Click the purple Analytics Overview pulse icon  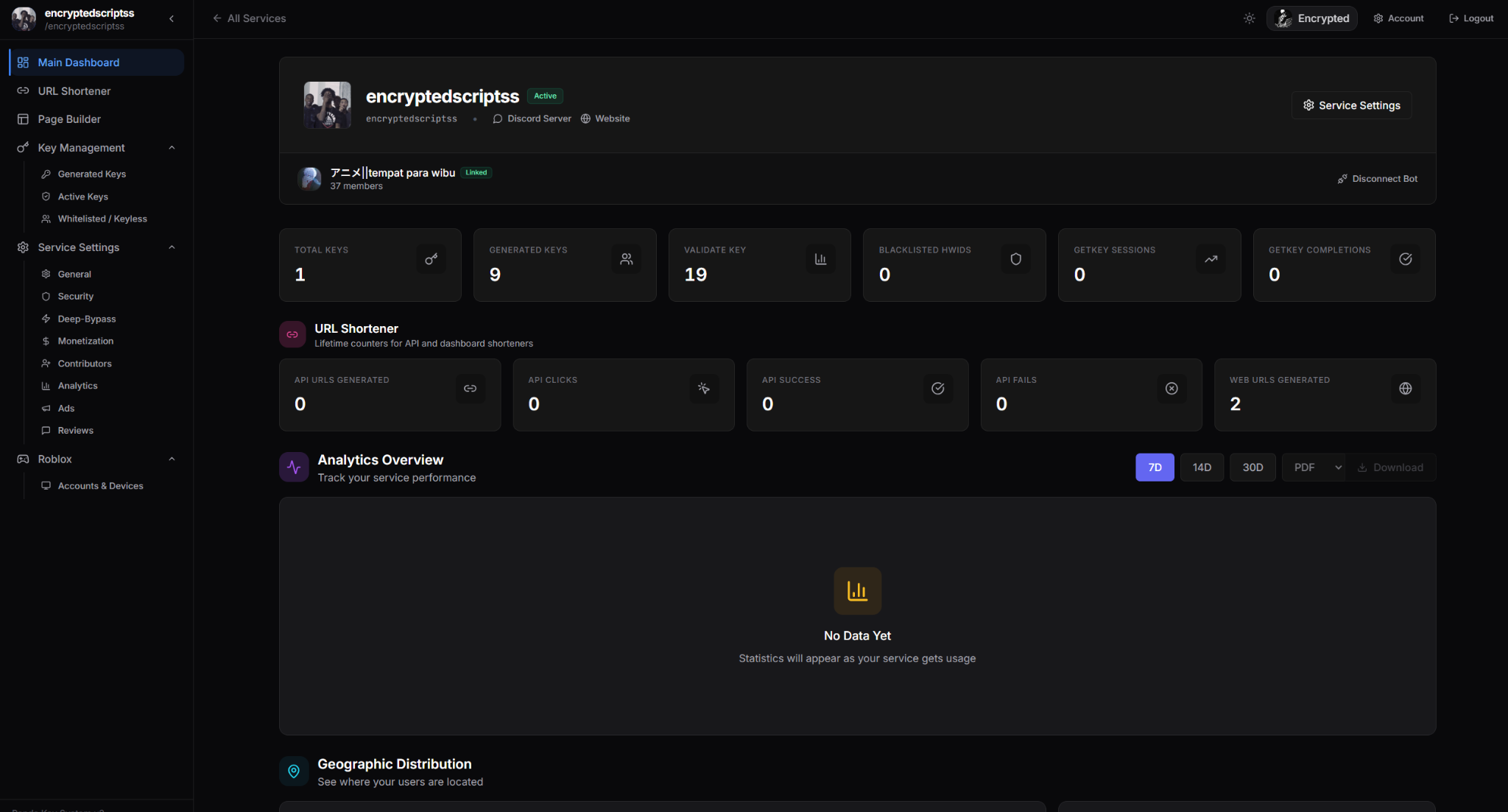[294, 467]
